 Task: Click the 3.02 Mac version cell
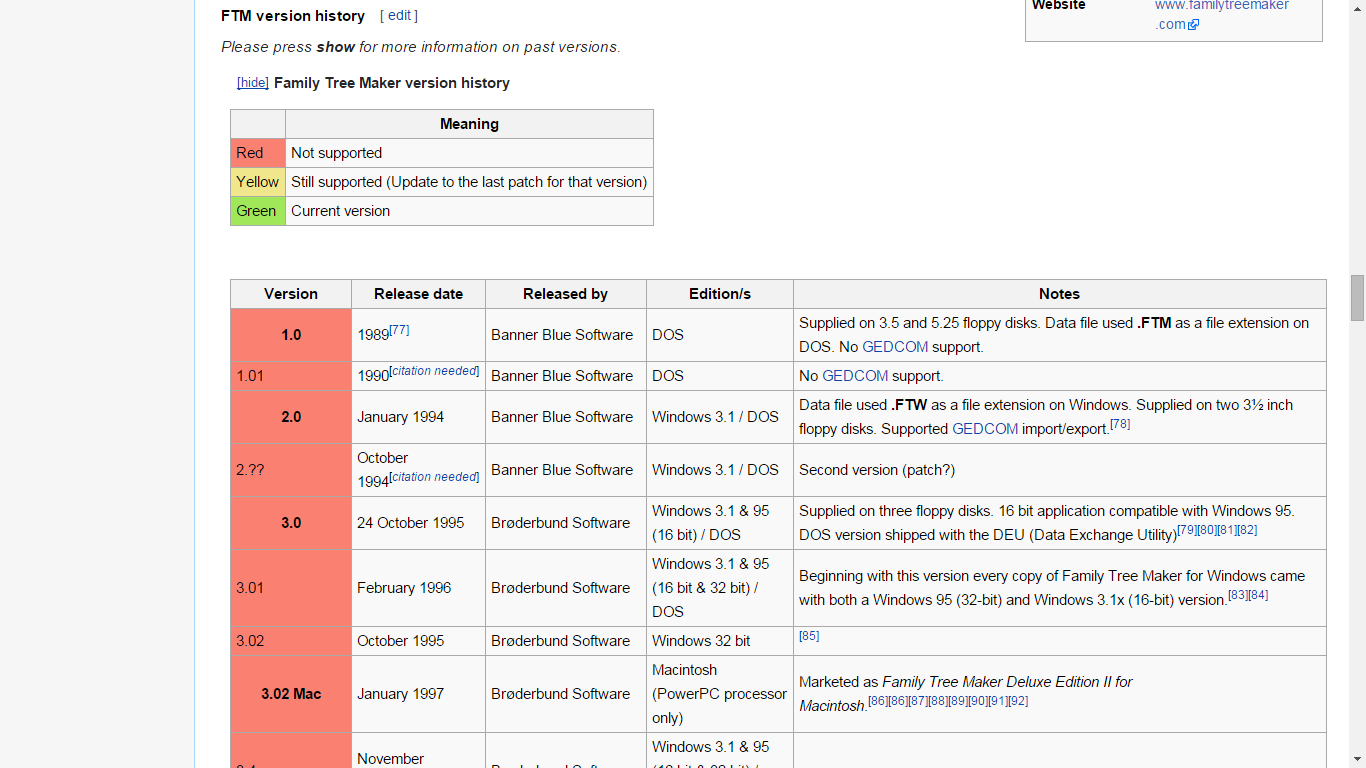pos(291,694)
